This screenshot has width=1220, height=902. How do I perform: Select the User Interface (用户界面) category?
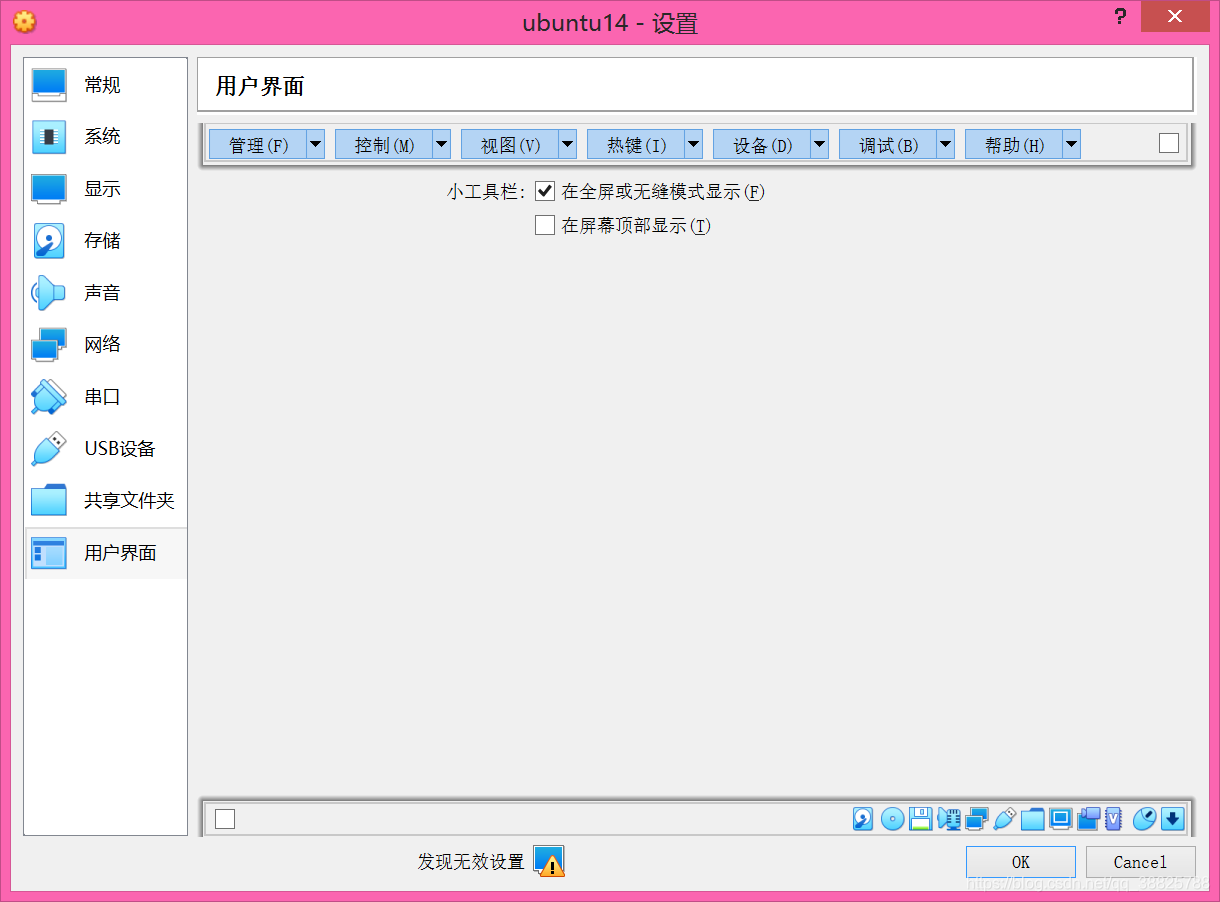pyautogui.click(x=105, y=553)
